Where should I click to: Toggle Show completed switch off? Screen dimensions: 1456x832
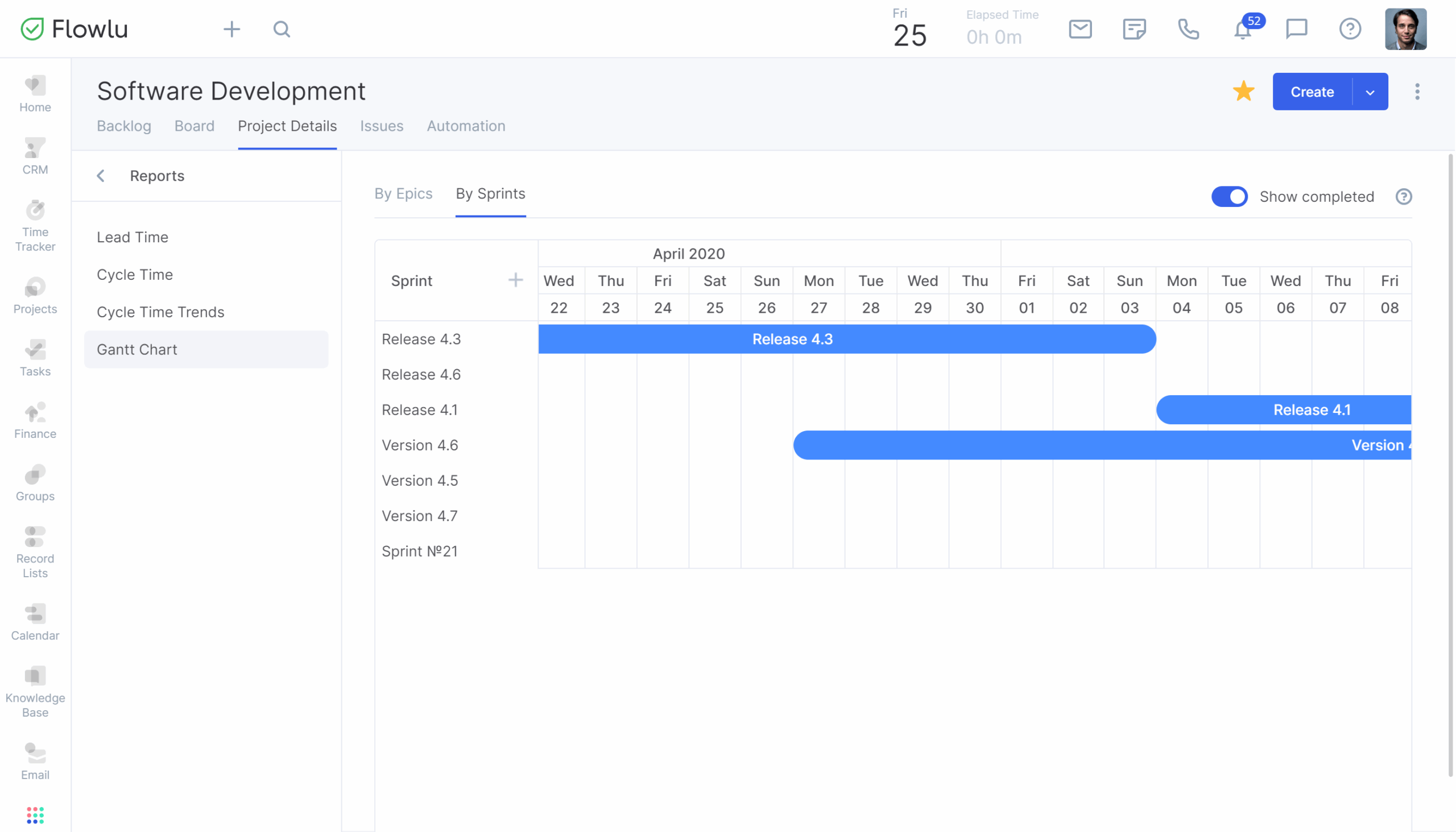1229,197
